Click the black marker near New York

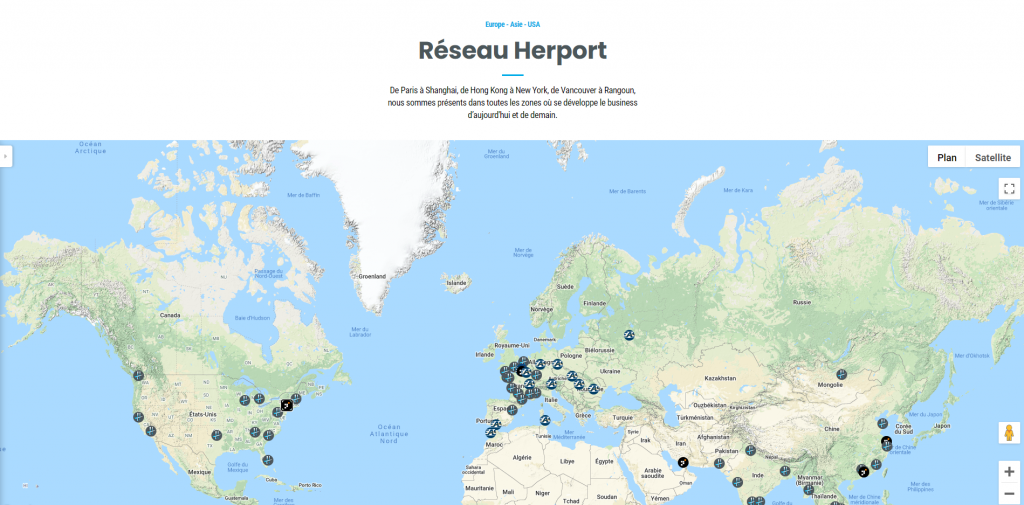pyautogui.click(x=287, y=405)
